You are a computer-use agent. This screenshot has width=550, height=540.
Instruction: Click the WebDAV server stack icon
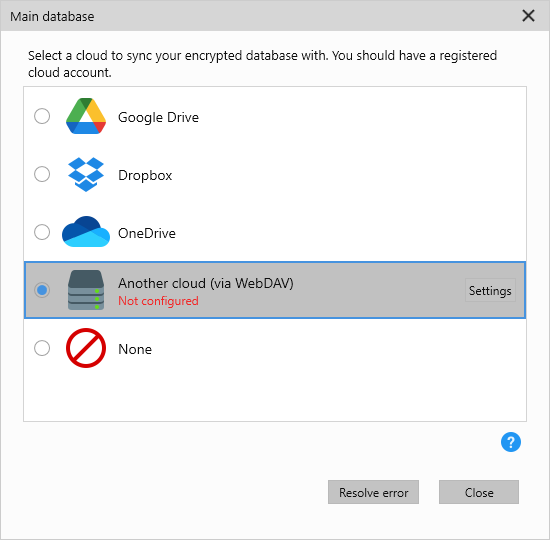86,290
